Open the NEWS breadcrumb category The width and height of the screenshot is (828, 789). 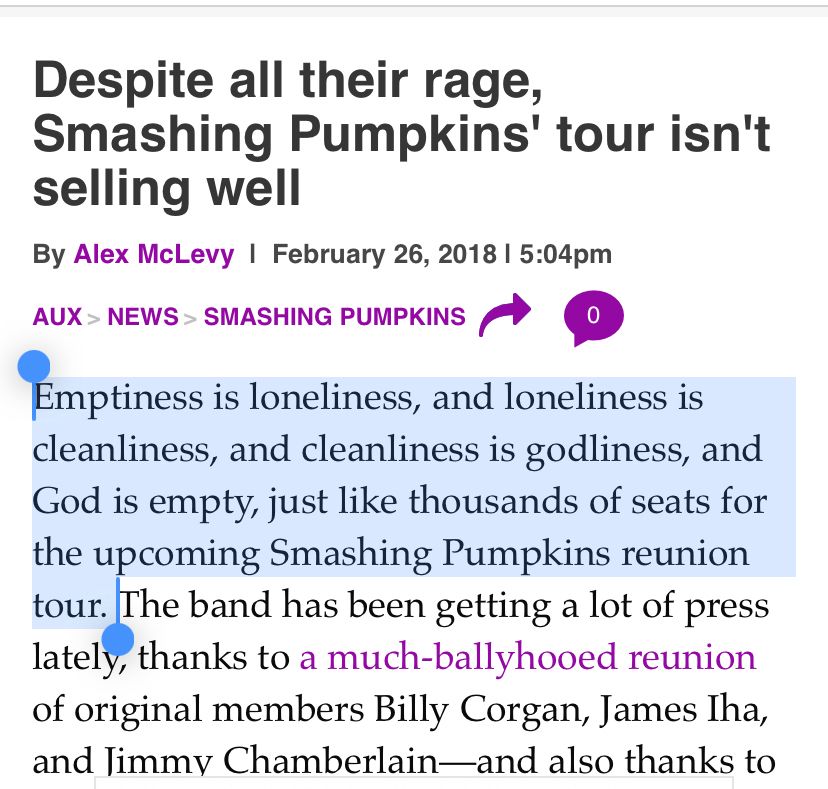142,316
